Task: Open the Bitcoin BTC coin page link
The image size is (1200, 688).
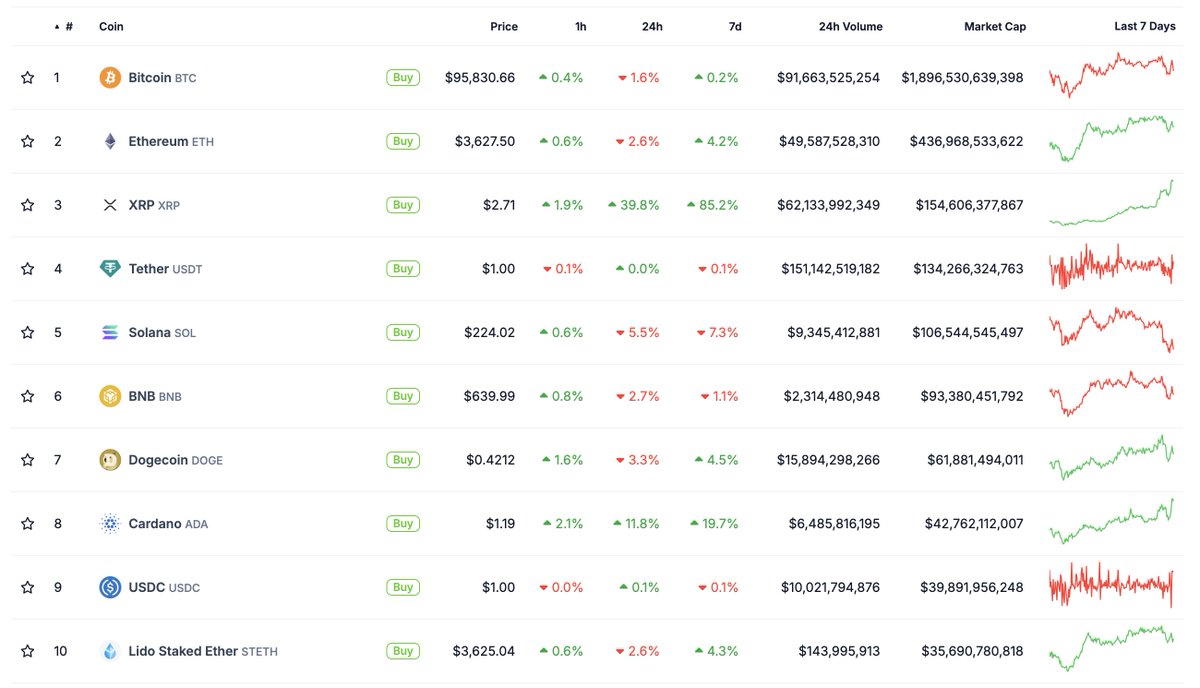Action: pos(162,77)
